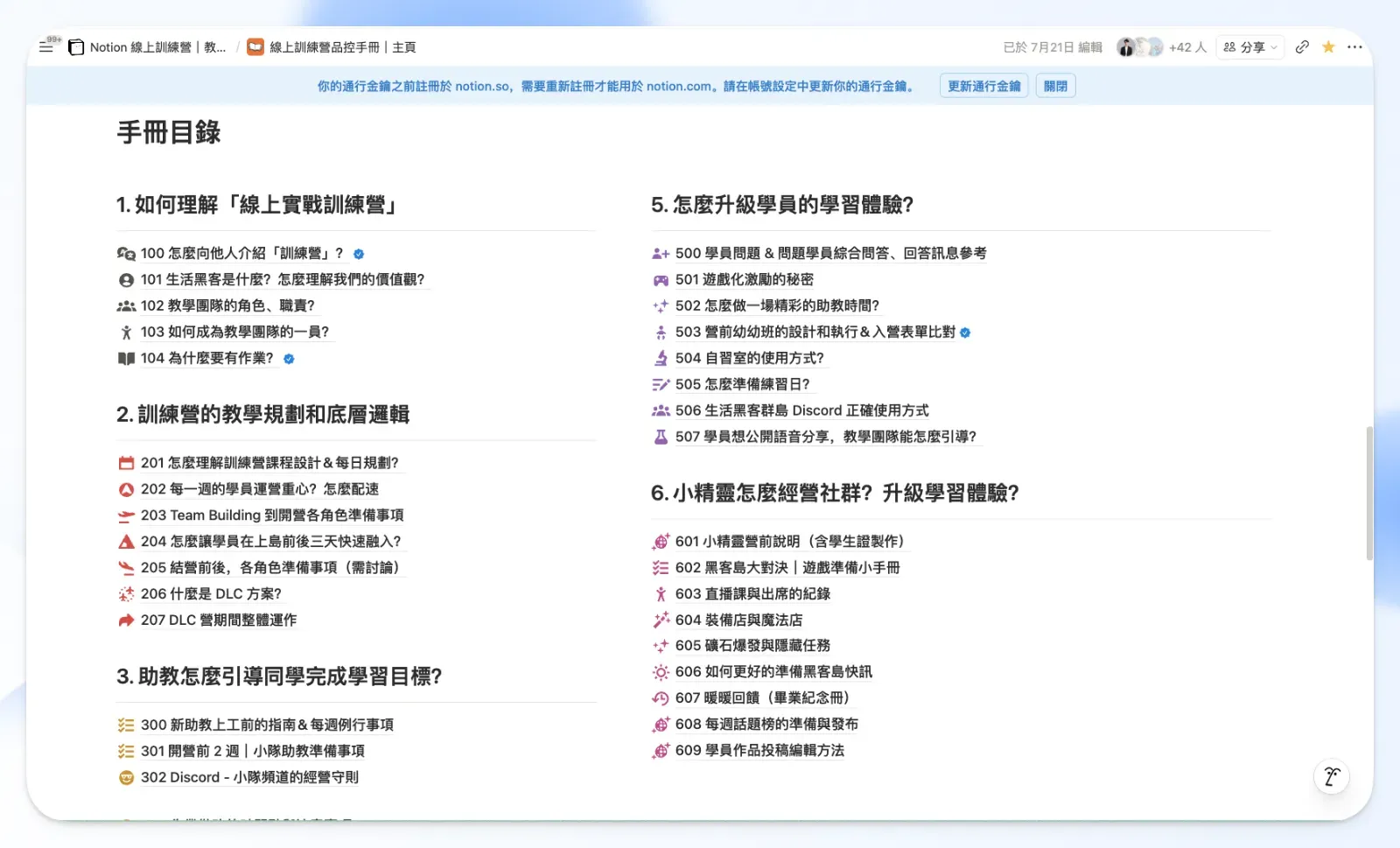Click the arrow icon beside 207 DLC
The image size is (1400, 848).
126,620
